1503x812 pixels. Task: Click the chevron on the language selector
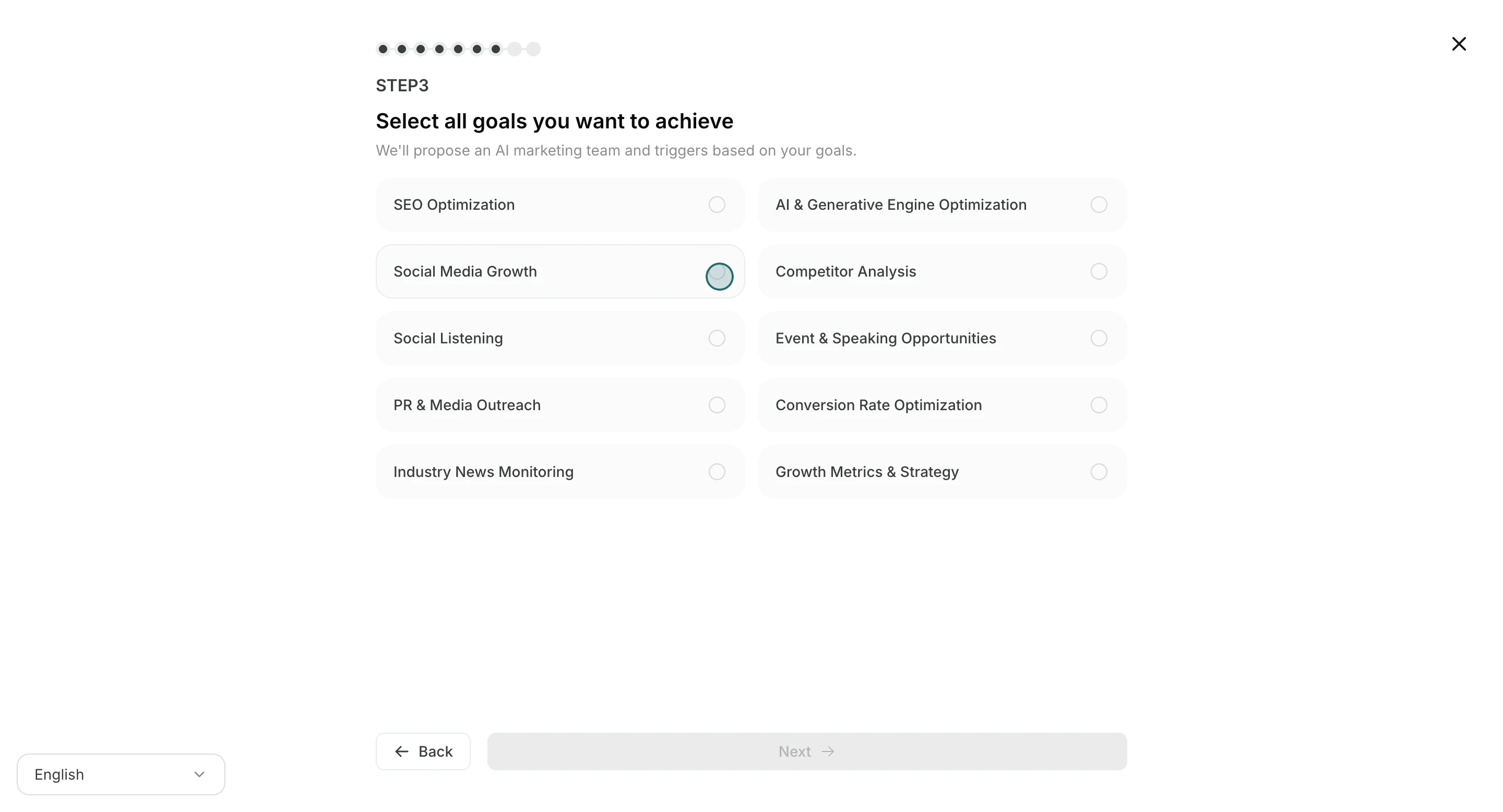click(199, 774)
